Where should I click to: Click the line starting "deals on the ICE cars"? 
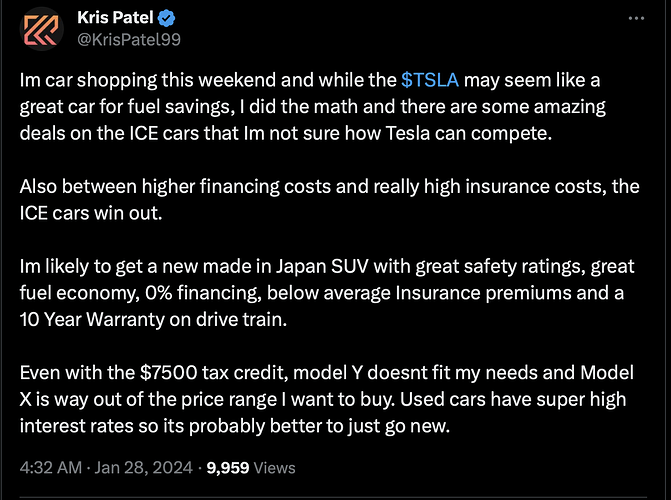[286, 133]
